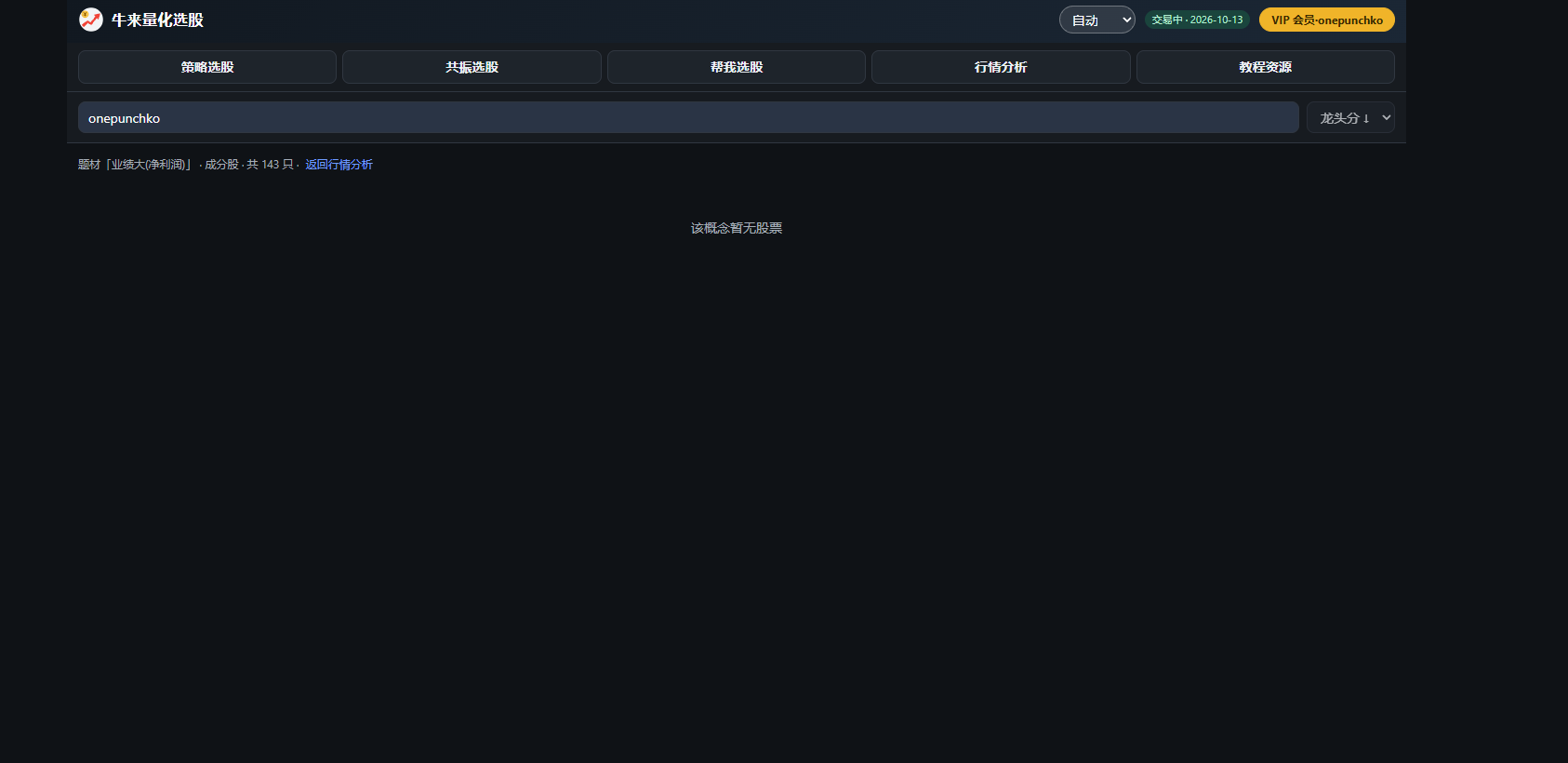Click the 题材「业绩大(净利润)」 label
Screen dimensions: 1568x763
(x=136, y=165)
